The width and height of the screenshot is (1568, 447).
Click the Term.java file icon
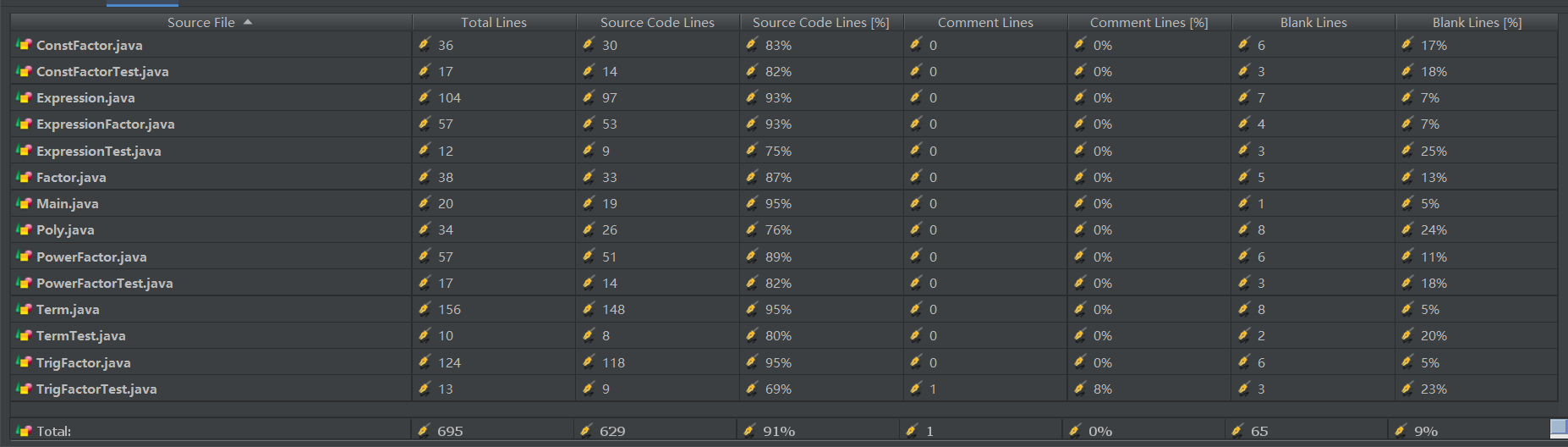click(24, 310)
